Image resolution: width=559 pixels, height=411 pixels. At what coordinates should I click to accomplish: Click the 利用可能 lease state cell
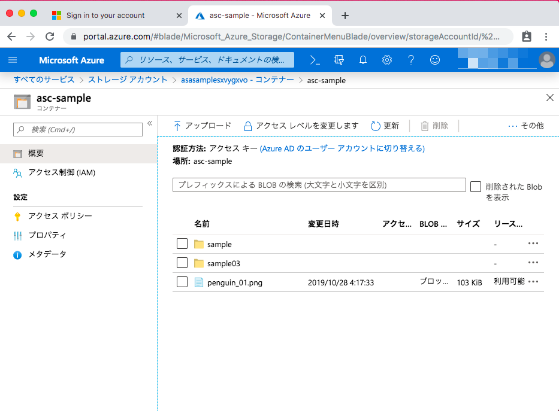pos(509,282)
